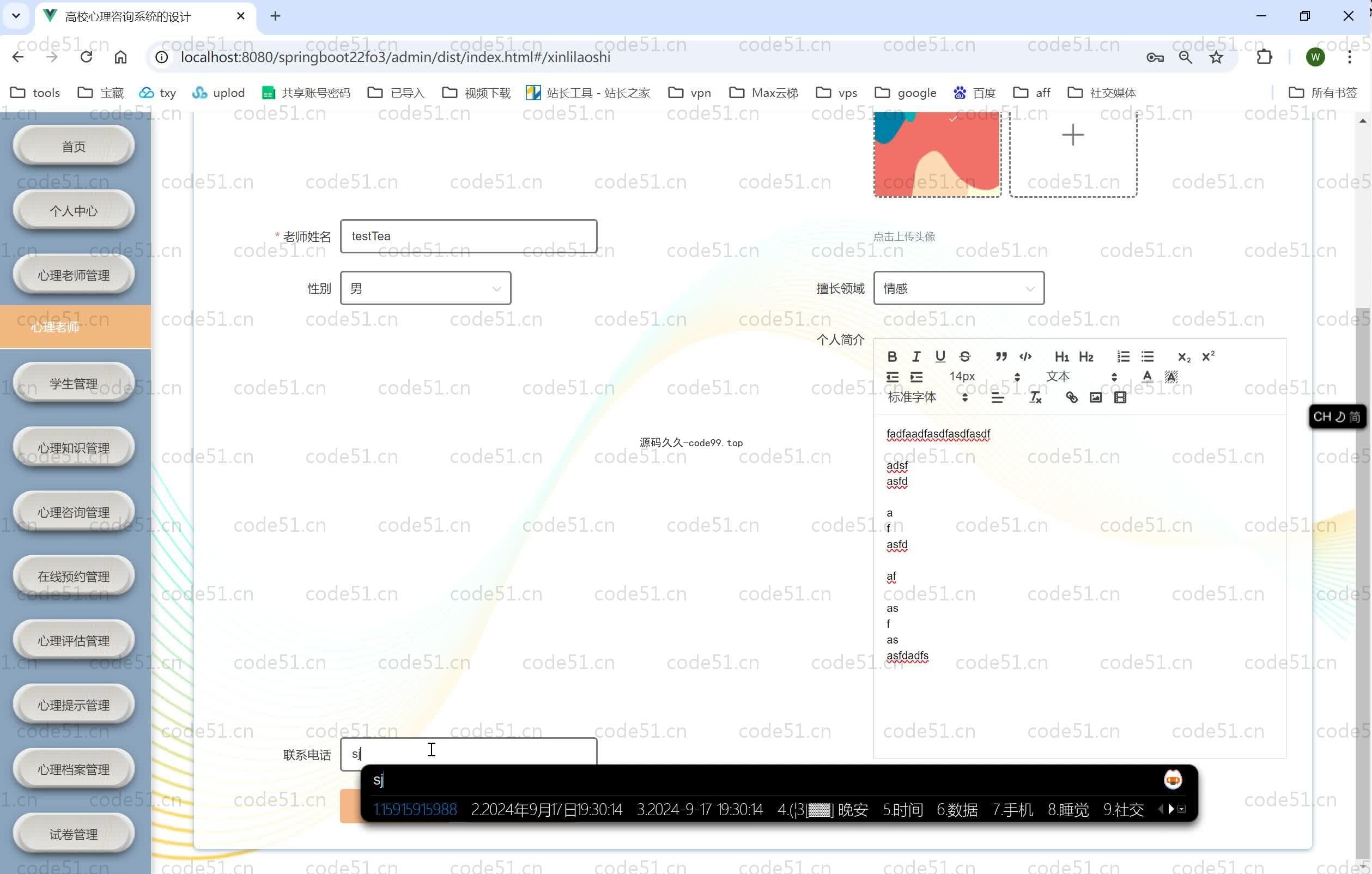
Task: Click the 联系电话 input field
Action: [x=469, y=753]
